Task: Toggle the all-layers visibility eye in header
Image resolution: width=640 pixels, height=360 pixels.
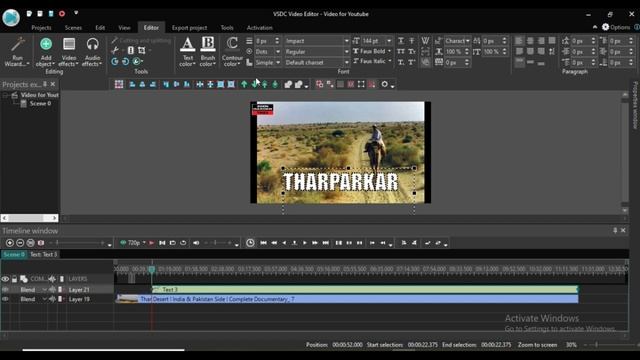Action: [x=5, y=279]
